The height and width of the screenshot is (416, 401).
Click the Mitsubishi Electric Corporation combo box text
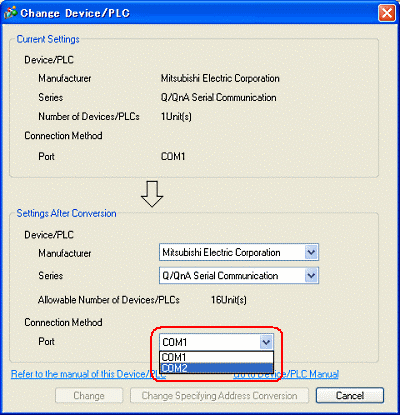[x=221, y=253]
